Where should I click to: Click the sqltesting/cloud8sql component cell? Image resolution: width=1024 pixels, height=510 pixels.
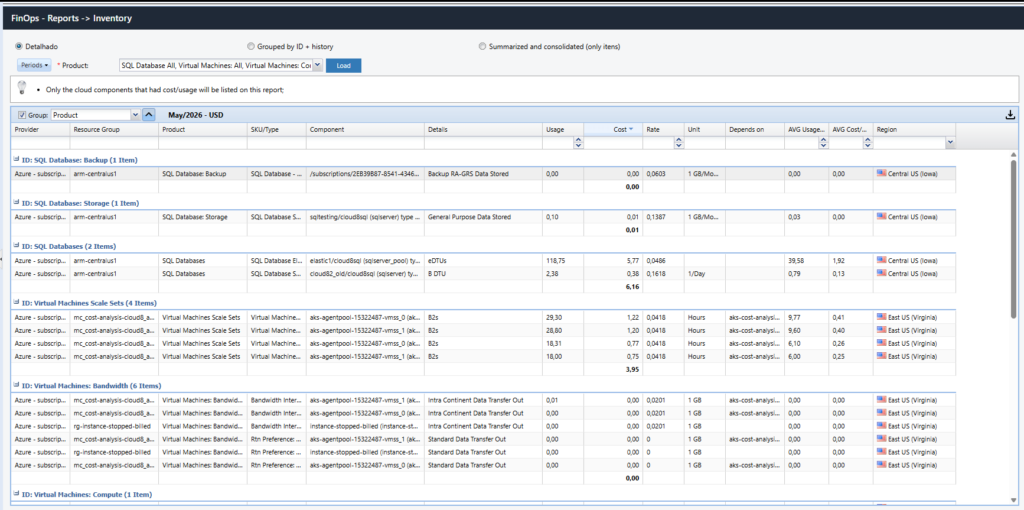coord(365,216)
